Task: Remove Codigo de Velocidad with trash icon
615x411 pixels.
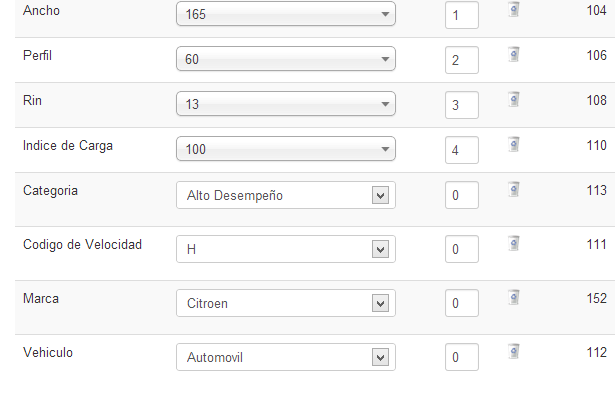Action: (x=514, y=244)
